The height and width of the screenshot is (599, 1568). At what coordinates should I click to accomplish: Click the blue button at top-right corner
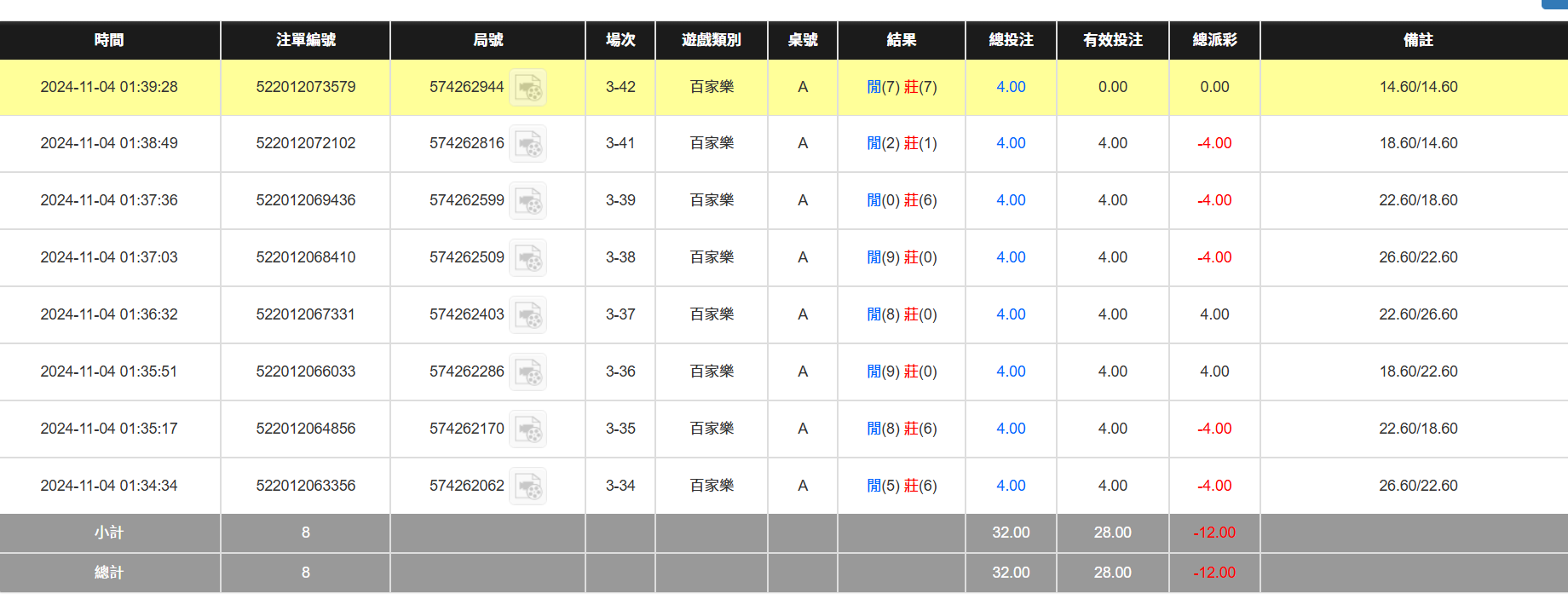click(x=1555, y=3)
